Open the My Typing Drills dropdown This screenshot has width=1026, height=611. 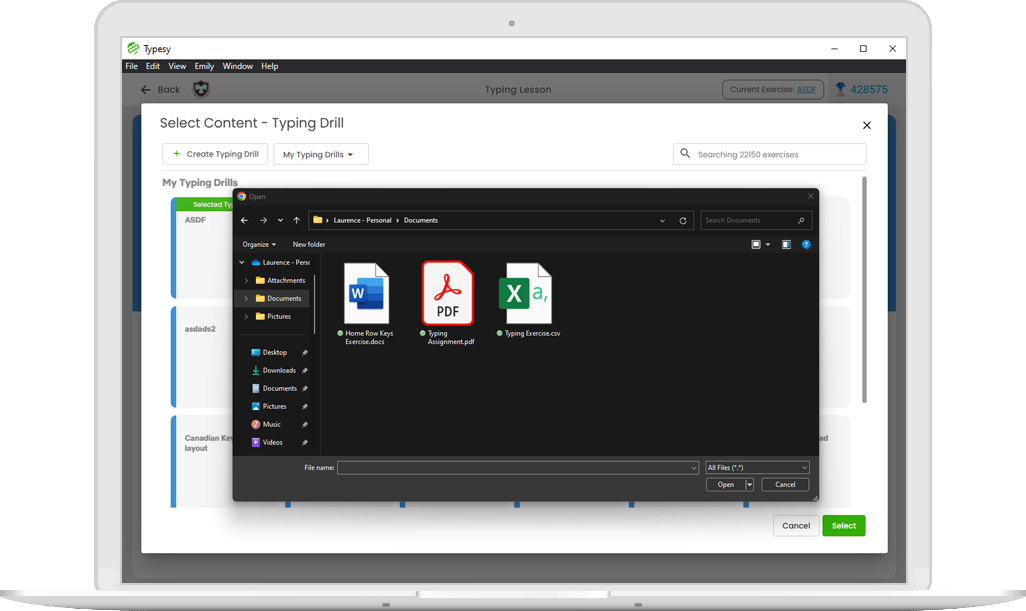click(x=321, y=154)
